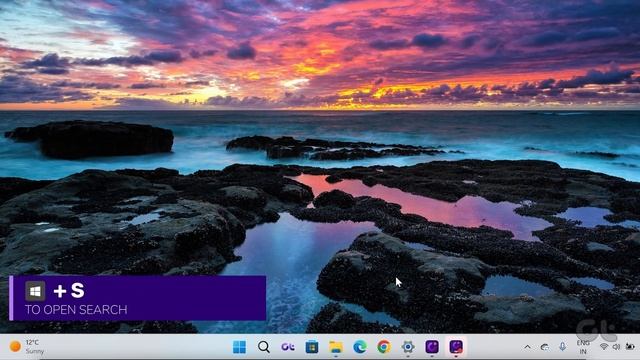The width and height of the screenshot is (640, 360).
Task: Click the microphone tray icon
Action: point(562,347)
